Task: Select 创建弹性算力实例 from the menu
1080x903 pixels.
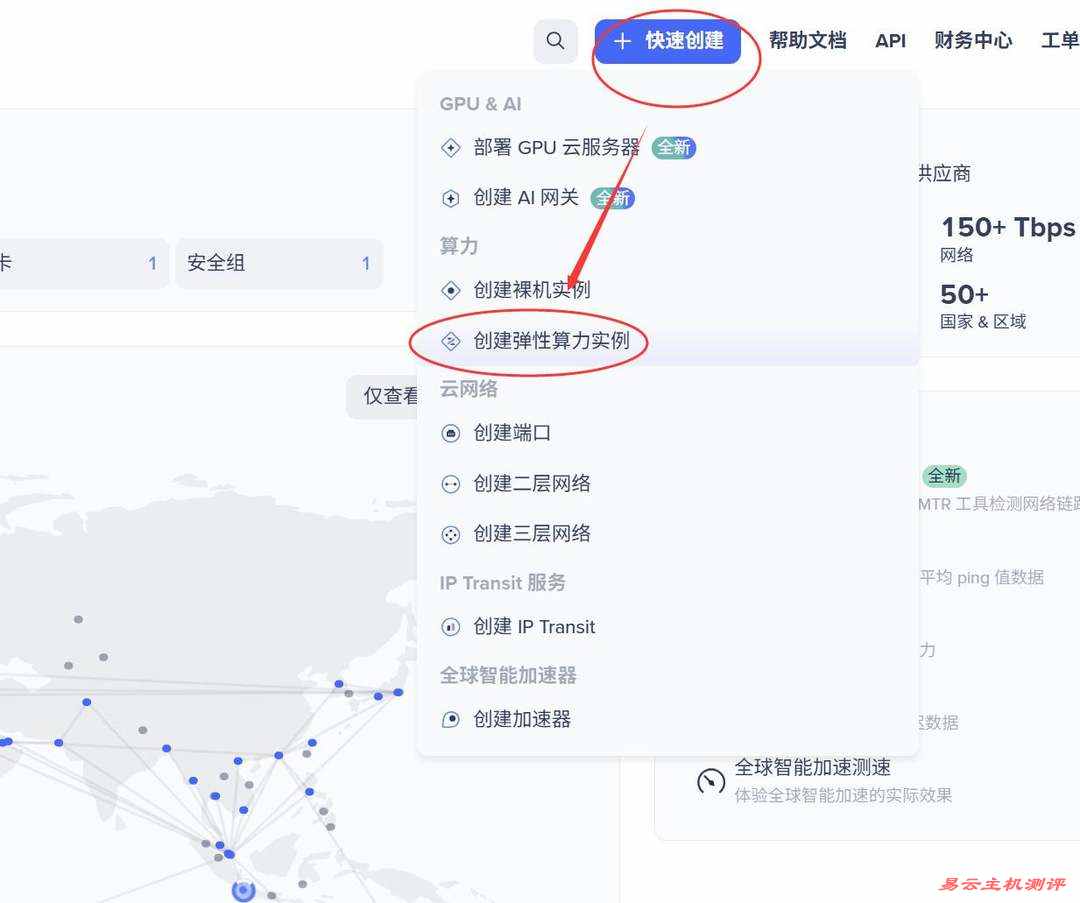Action: (x=551, y=341)
